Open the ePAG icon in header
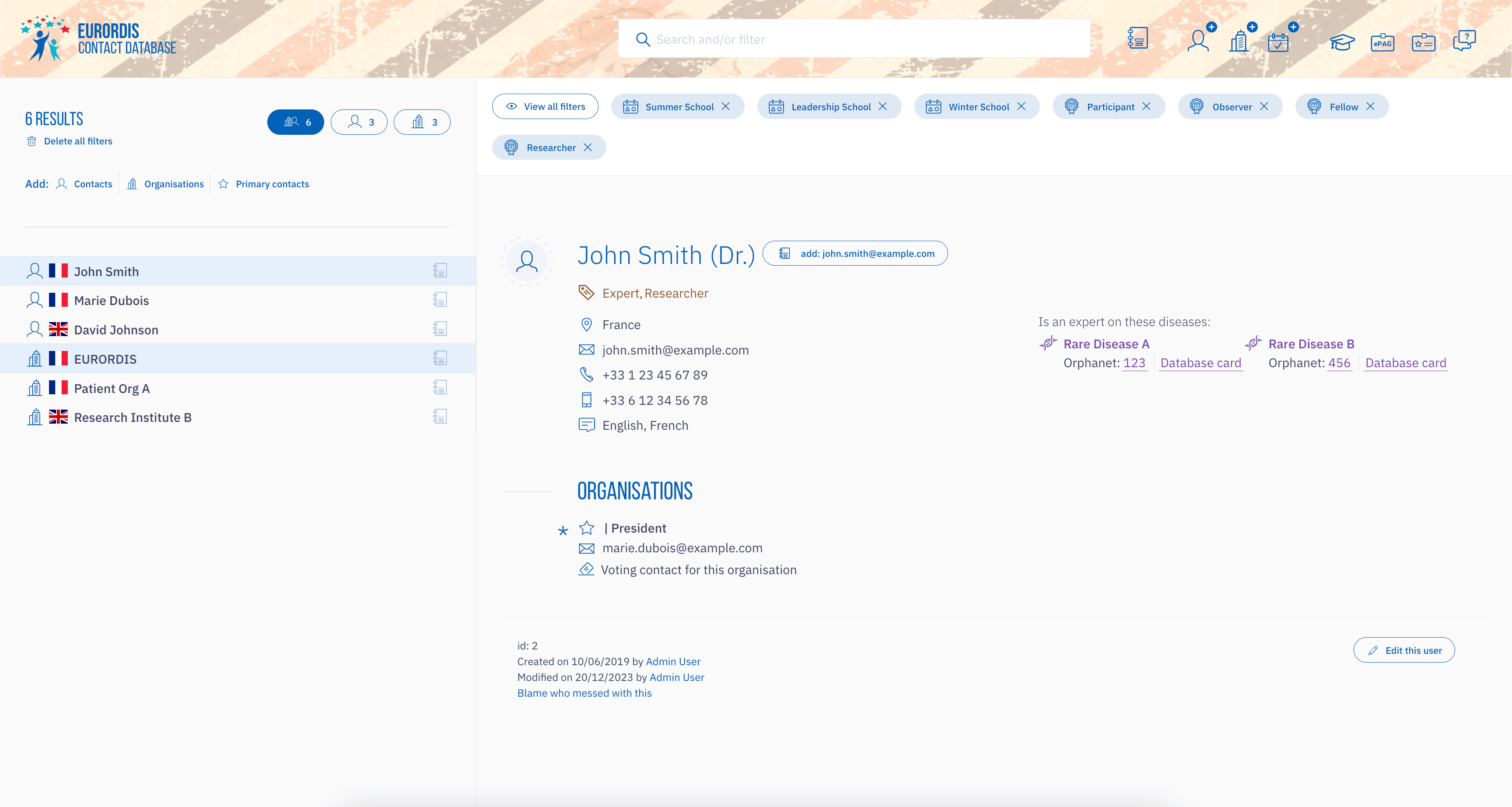The width and height of the screenshot is (1512, 807). 1382,43
